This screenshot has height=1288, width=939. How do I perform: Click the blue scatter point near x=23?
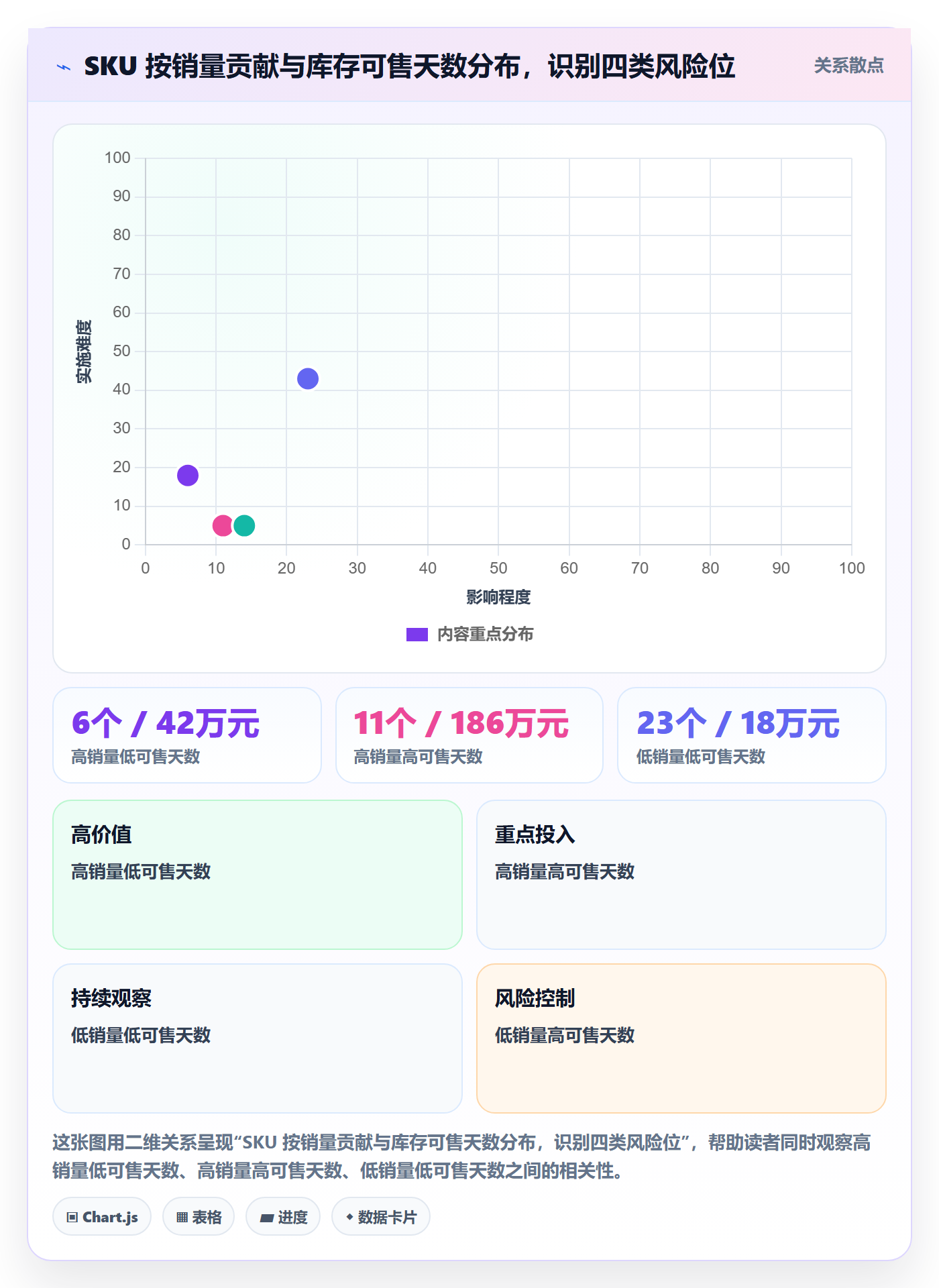(308, 379)
